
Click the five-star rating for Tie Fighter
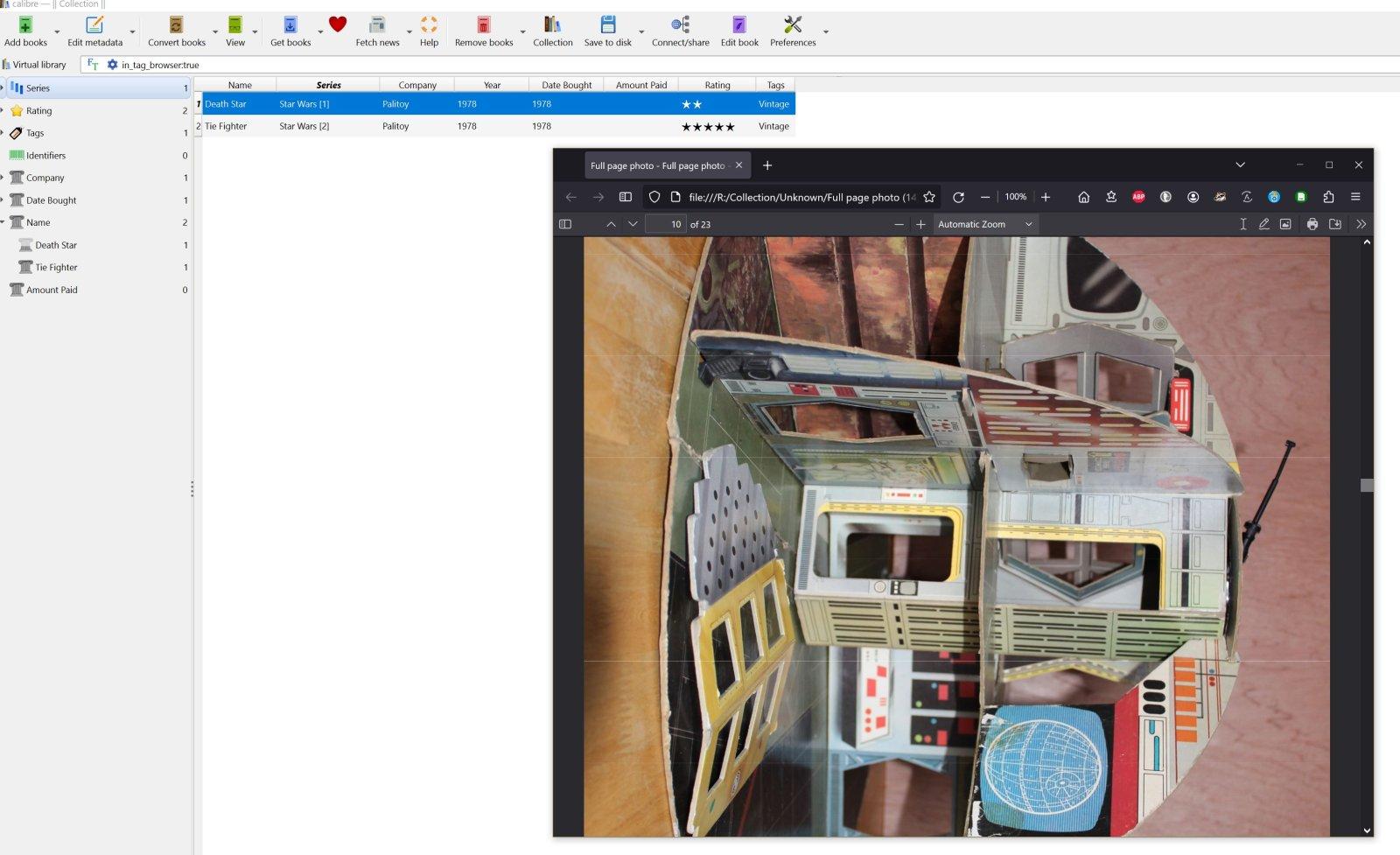[708, 127]
